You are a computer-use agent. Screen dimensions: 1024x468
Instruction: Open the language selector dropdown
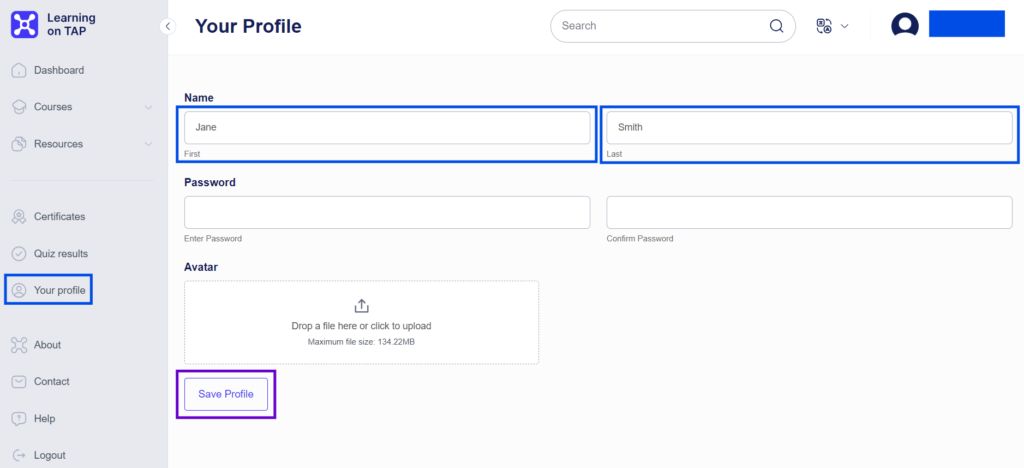832,26
